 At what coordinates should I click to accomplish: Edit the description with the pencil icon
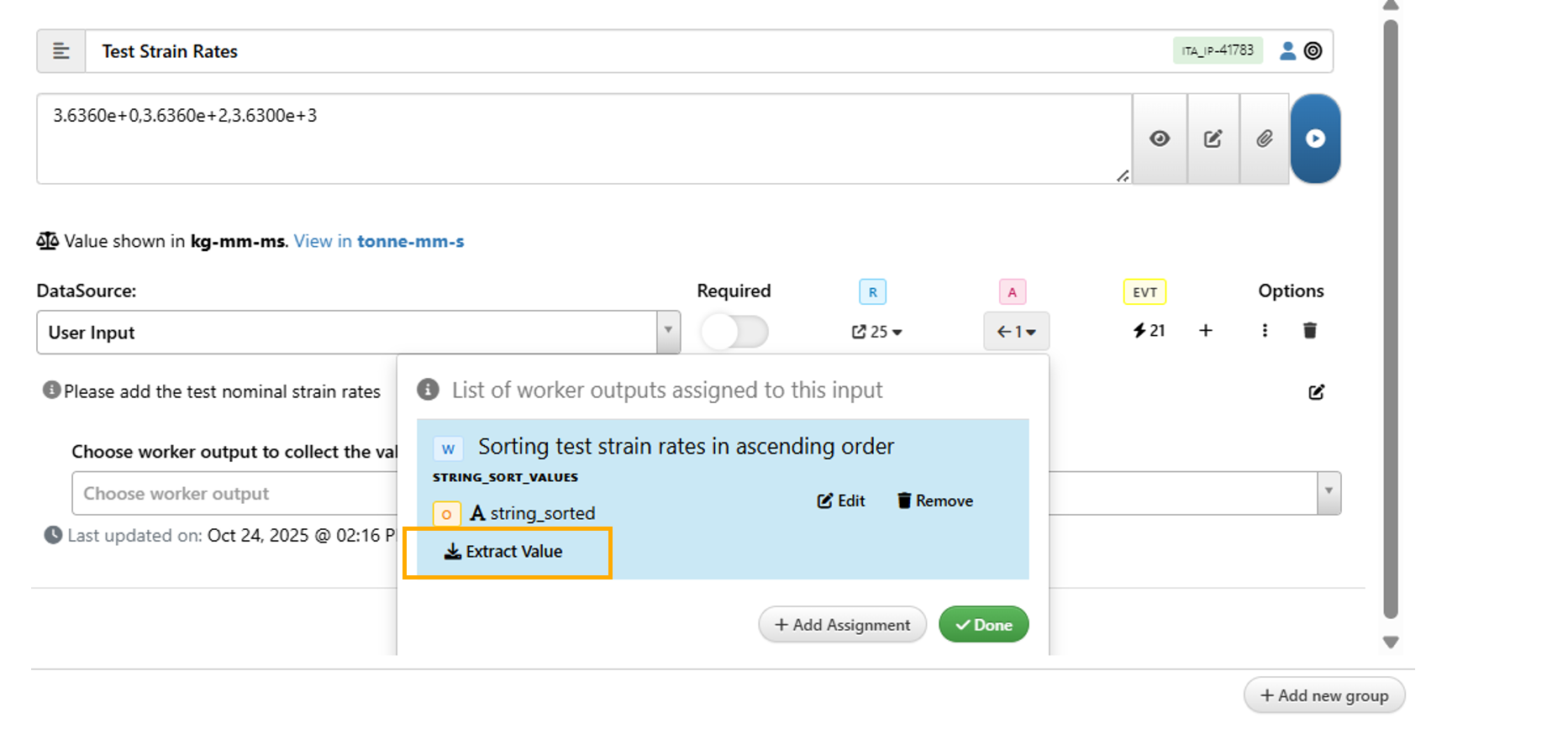pos(1316,392)
